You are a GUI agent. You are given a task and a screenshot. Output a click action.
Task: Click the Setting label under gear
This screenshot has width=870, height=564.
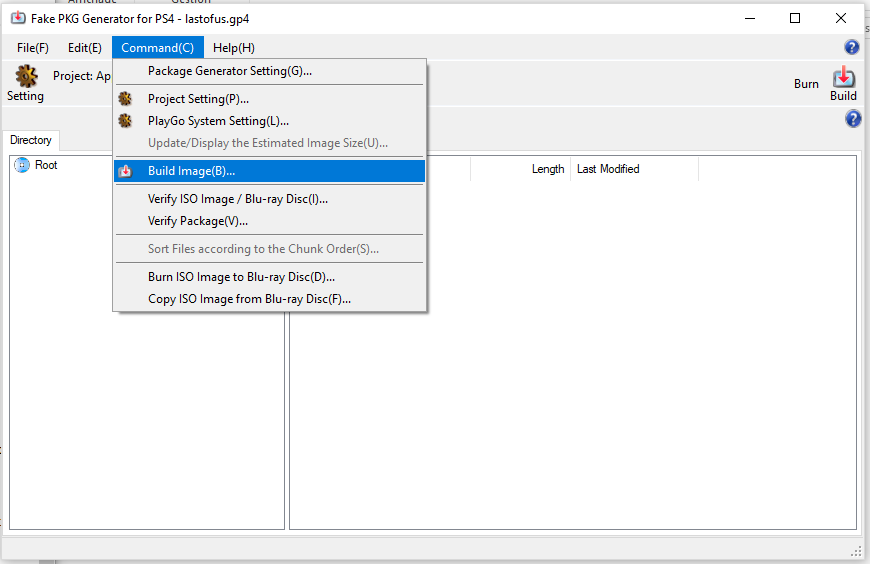pos(25,96)
